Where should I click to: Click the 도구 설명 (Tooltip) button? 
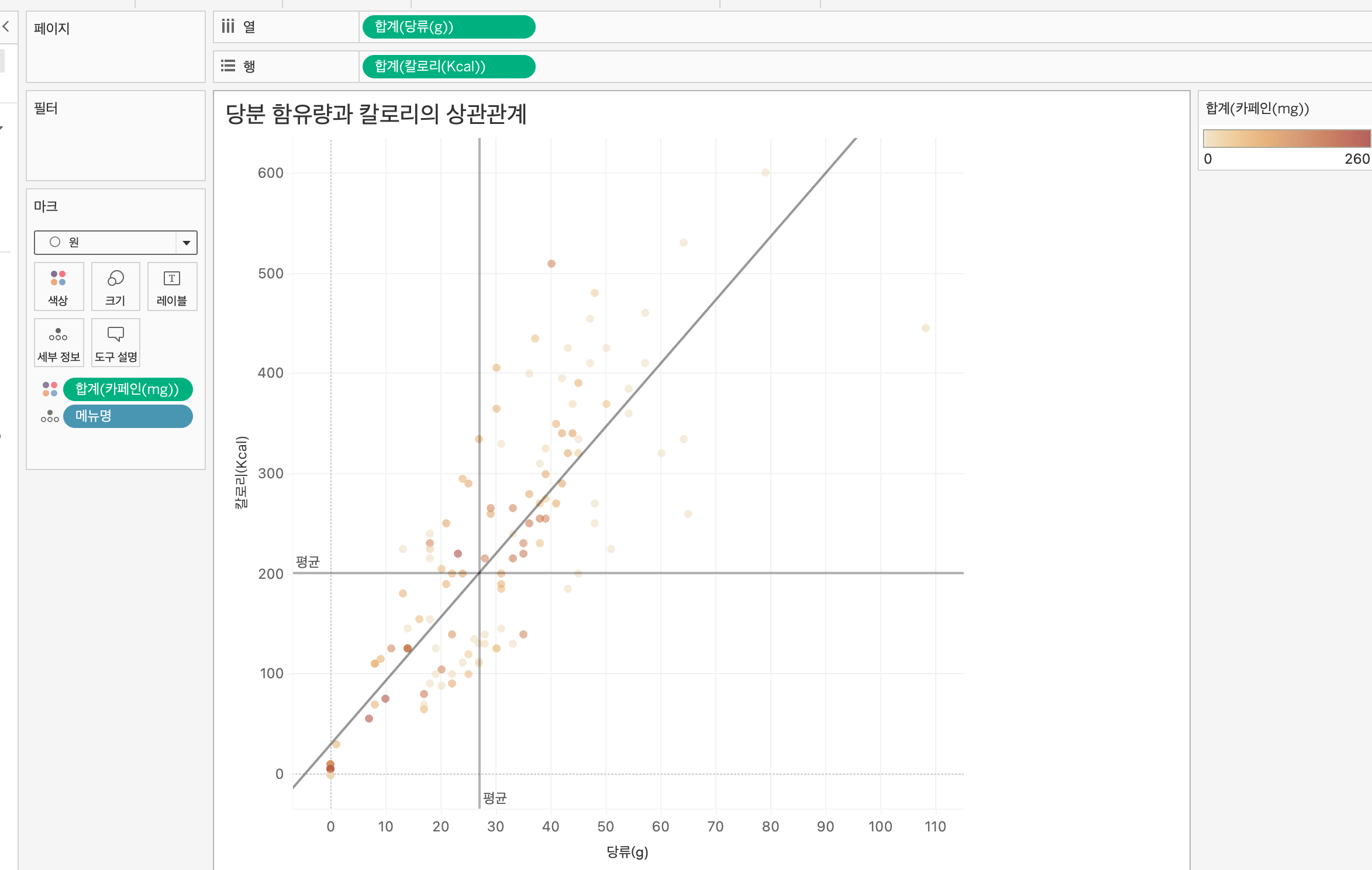pyautogui.click(x=115, y=343)
